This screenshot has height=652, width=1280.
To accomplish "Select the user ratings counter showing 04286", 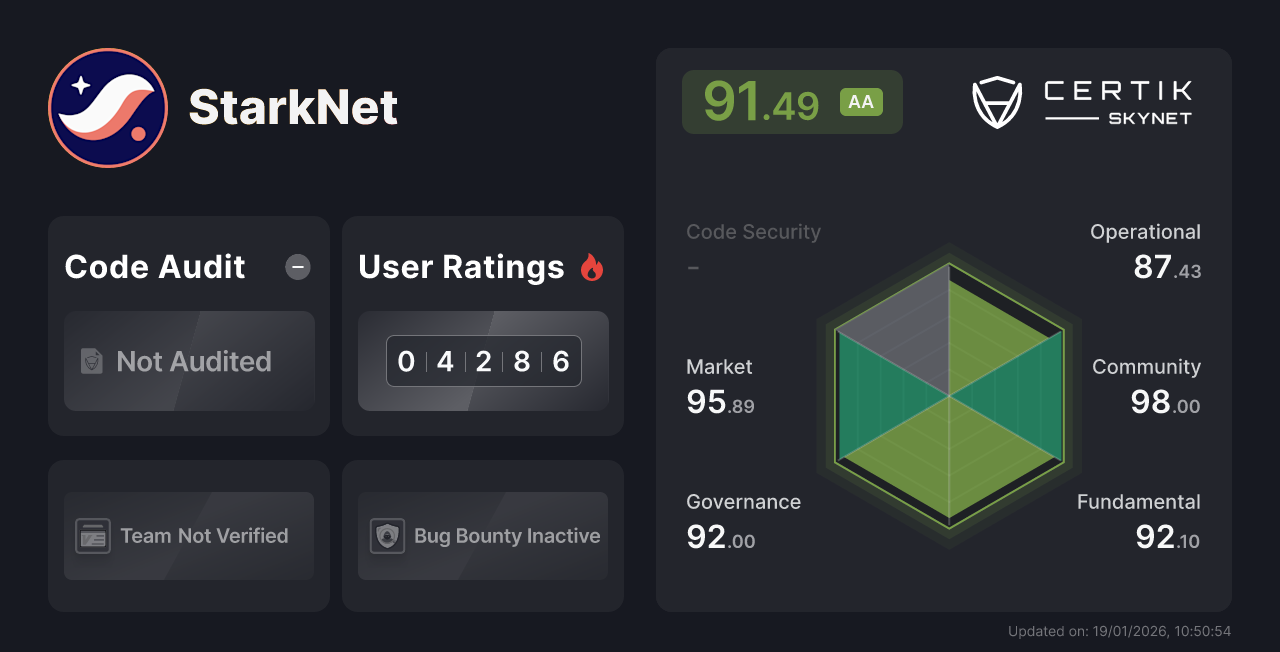I will pyautogui.click(x=484, y=361).
